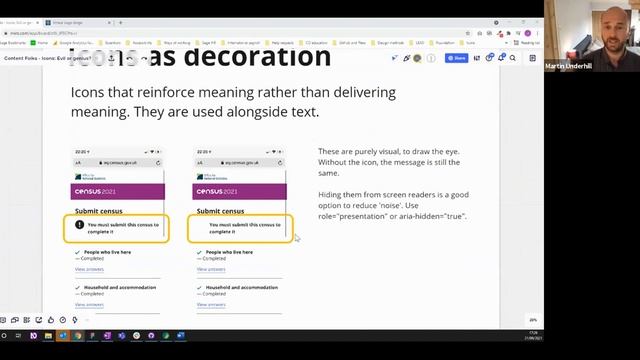640x360 pixels.
Task: Open Miro frames panel icon in bottom toolbar
Action: pyautogui.click(x=3, y=320)
